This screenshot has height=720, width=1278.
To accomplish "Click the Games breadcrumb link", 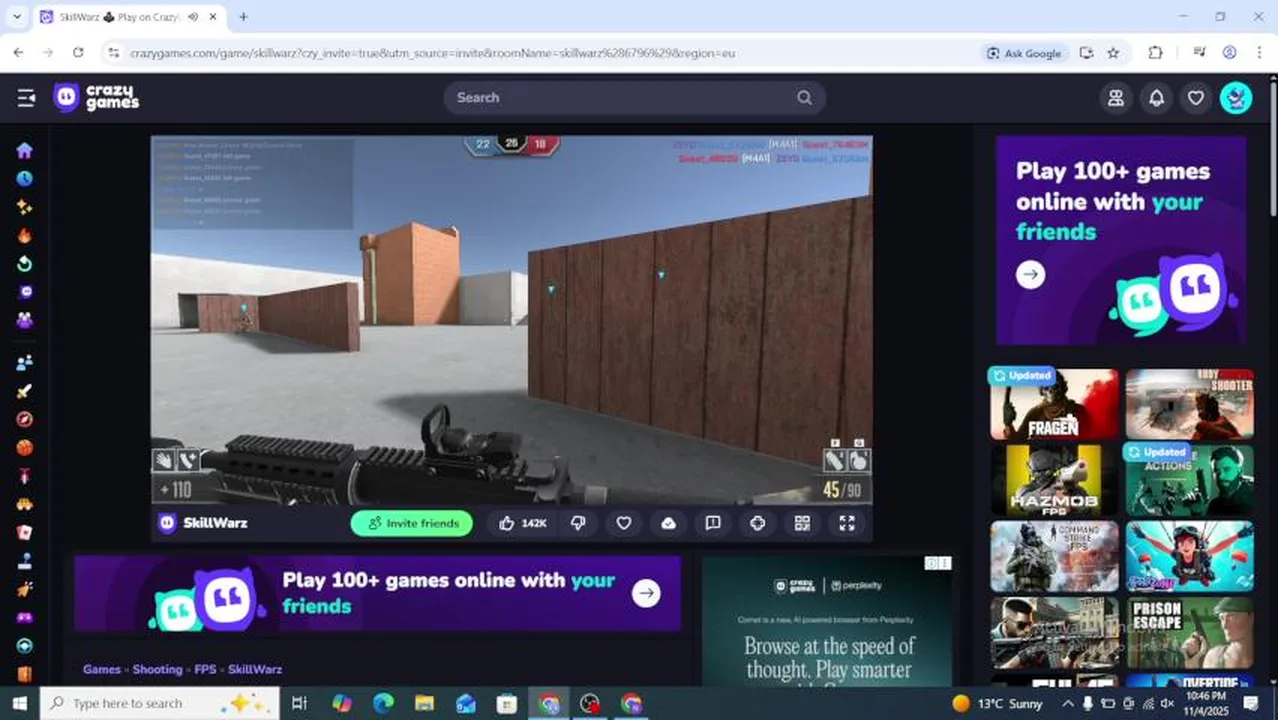I will tap(102, 669).
